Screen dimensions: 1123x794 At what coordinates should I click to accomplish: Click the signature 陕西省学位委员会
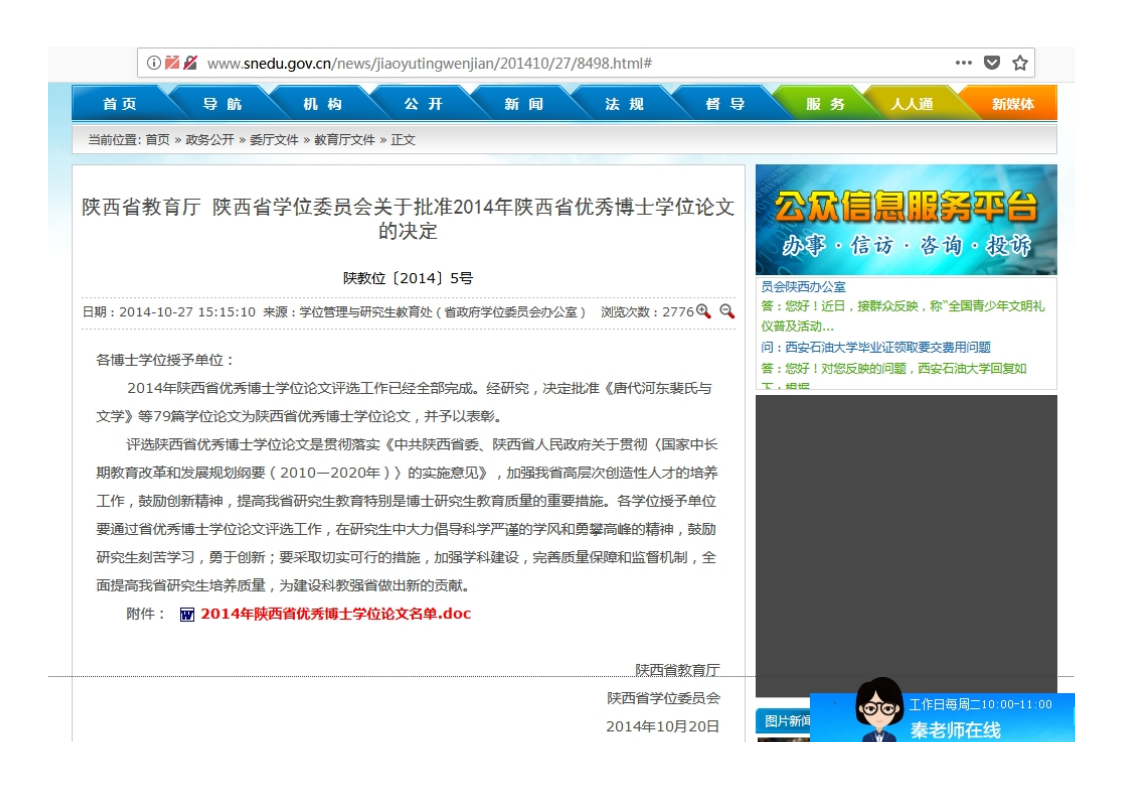(x=663, y=698)
